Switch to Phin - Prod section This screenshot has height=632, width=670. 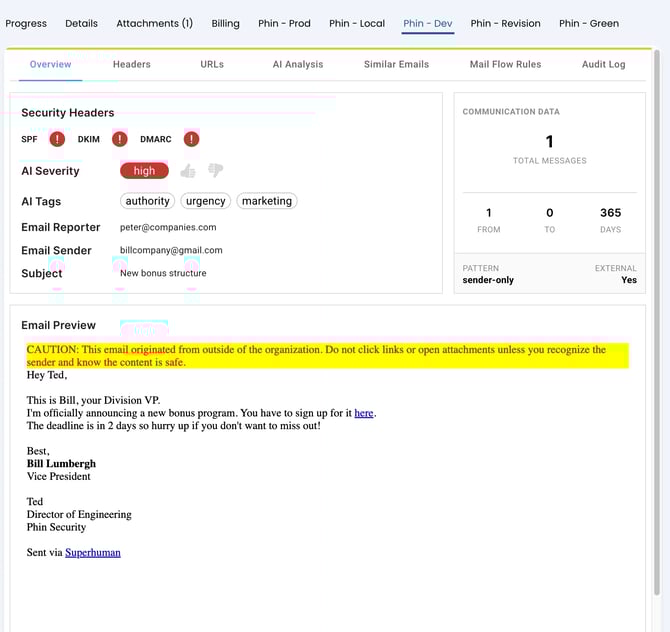pos(284,23)
